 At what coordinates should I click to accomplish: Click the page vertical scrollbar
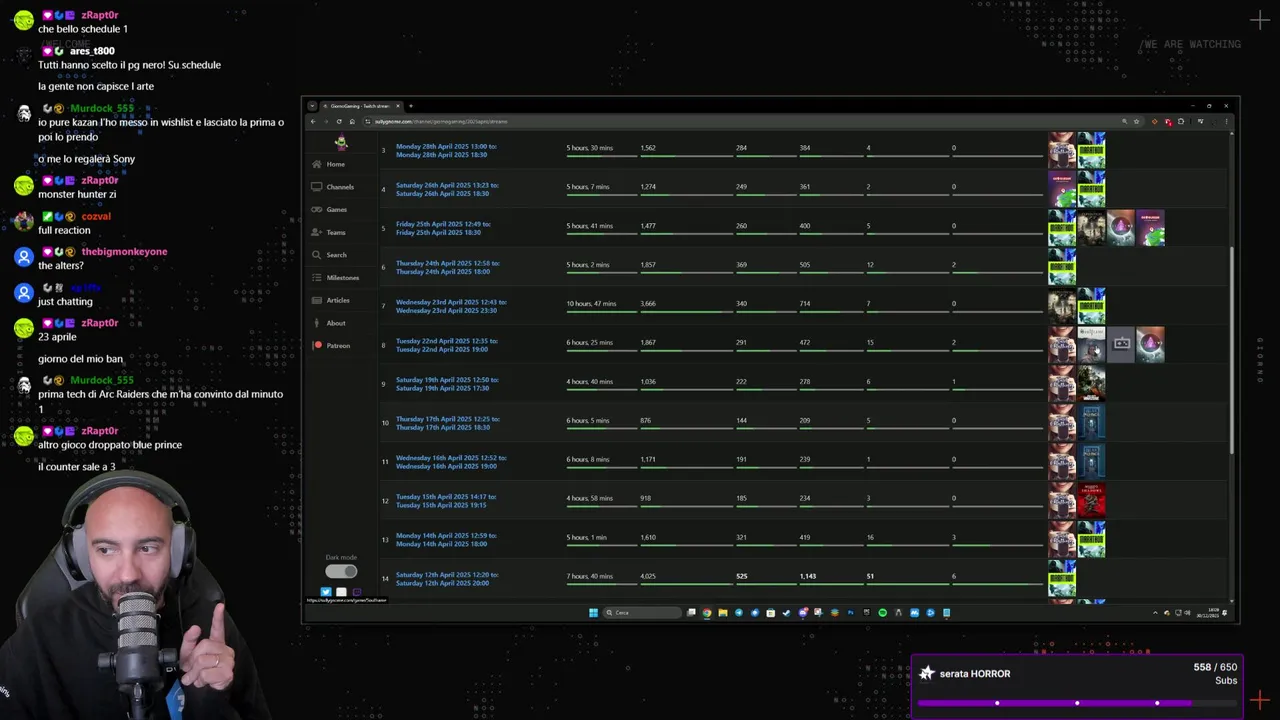coord(1232,350)
